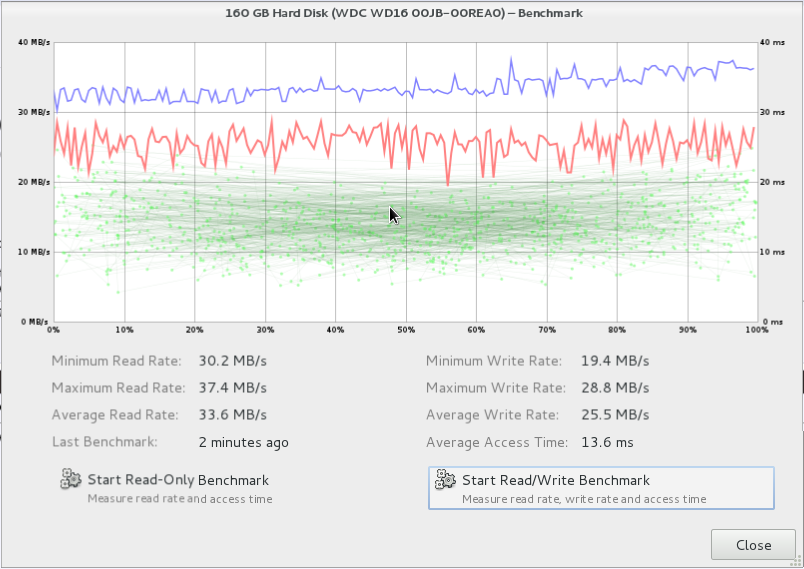Click the 37.4 MB/s maximum read rate value

(x=232, y=388)
